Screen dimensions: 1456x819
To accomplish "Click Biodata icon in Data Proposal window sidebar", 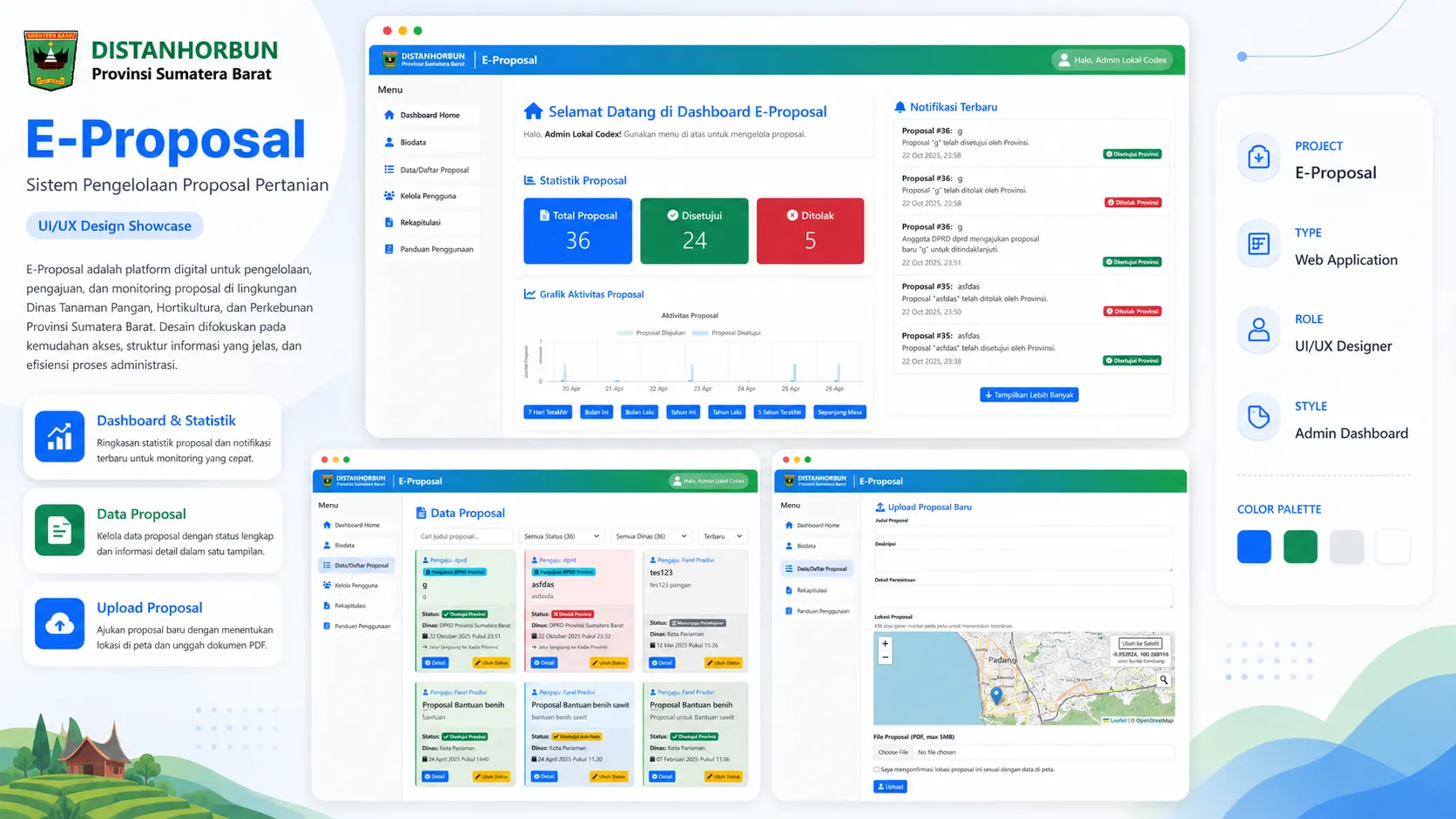I will click(x=327, y=546).
